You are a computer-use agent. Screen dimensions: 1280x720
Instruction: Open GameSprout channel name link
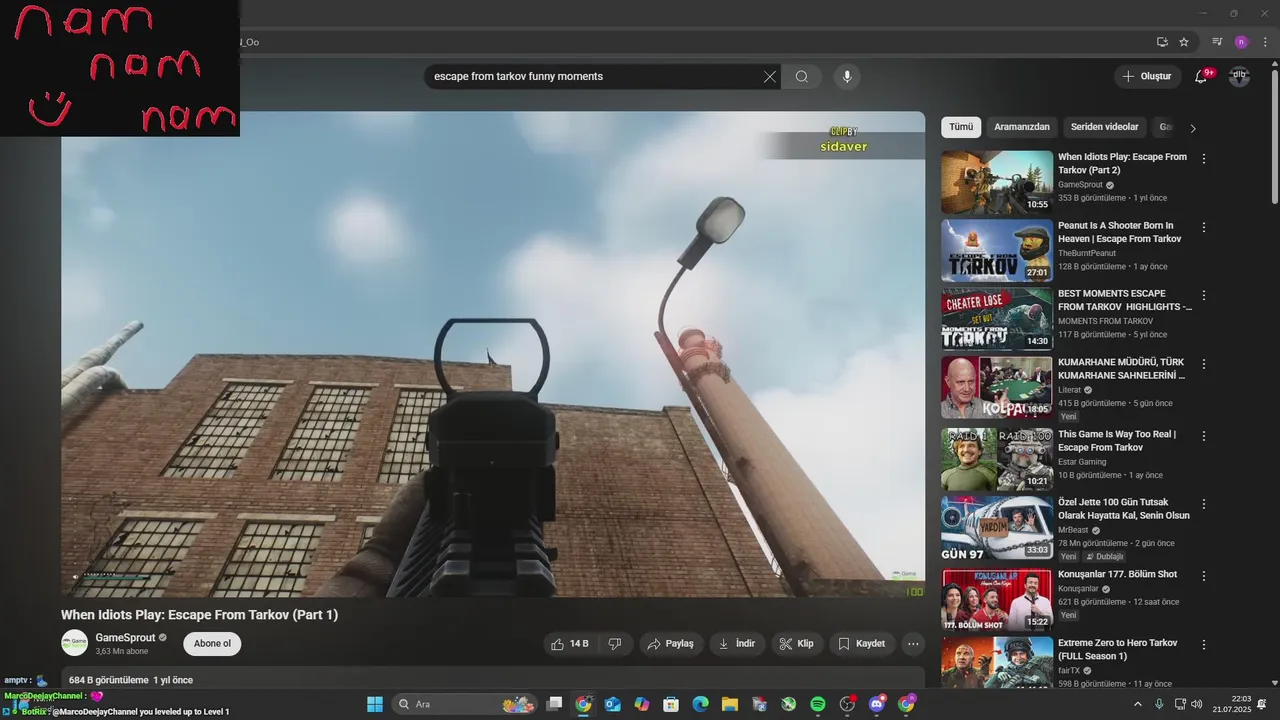(125, 637)
